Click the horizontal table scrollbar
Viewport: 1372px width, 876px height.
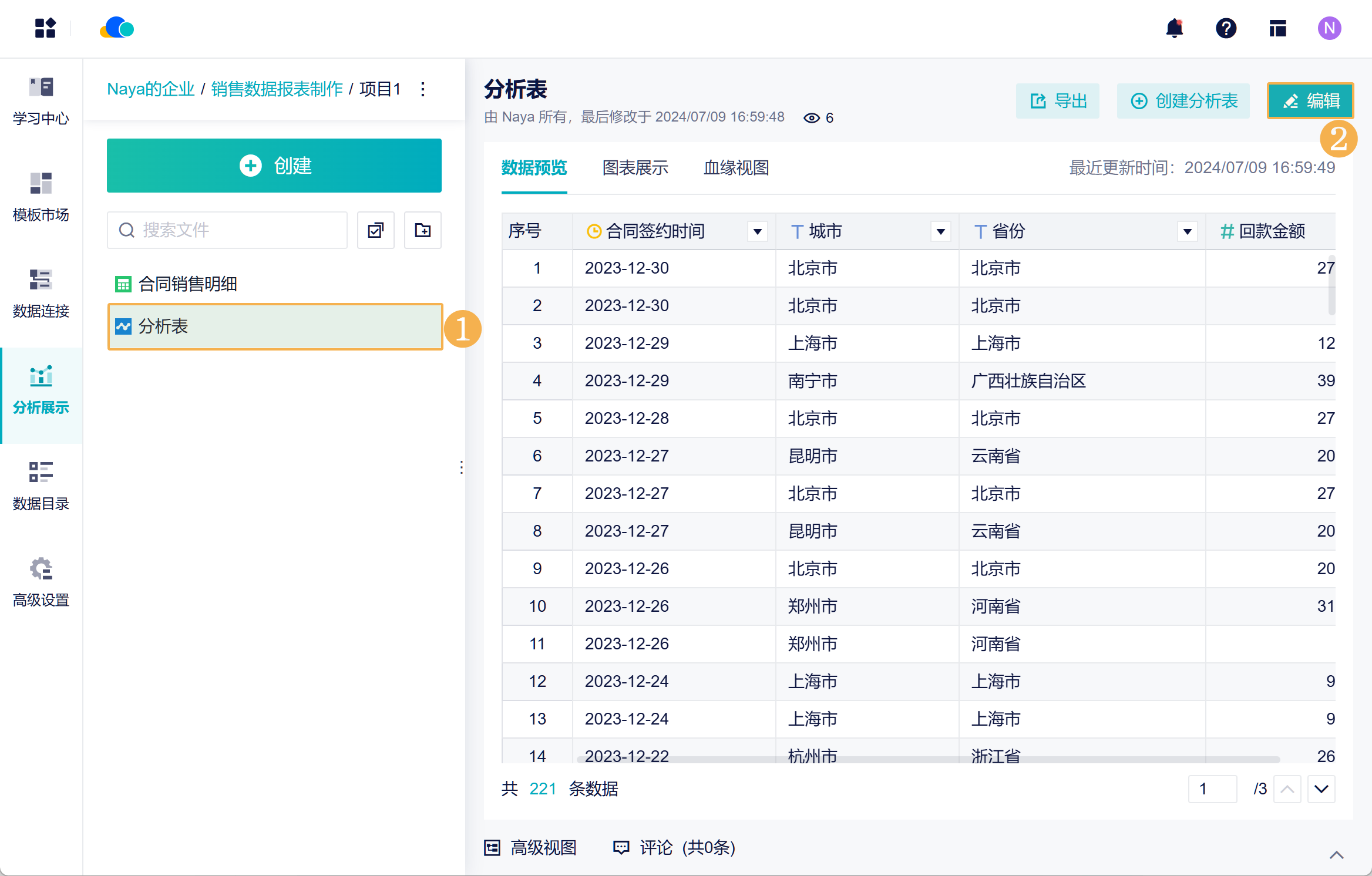928,760
